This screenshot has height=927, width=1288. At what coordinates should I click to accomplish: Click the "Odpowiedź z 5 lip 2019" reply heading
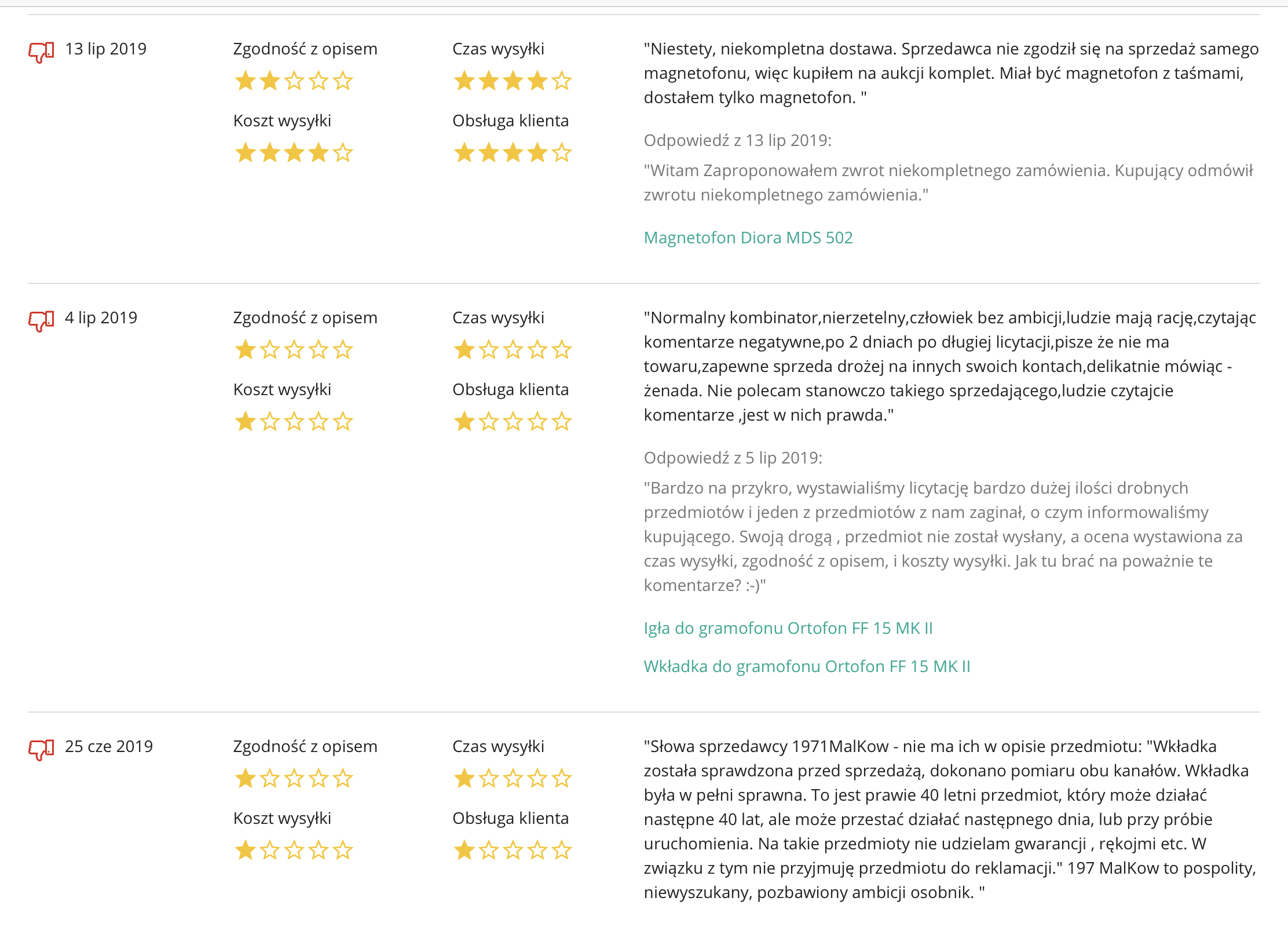(x=733, y=458)
